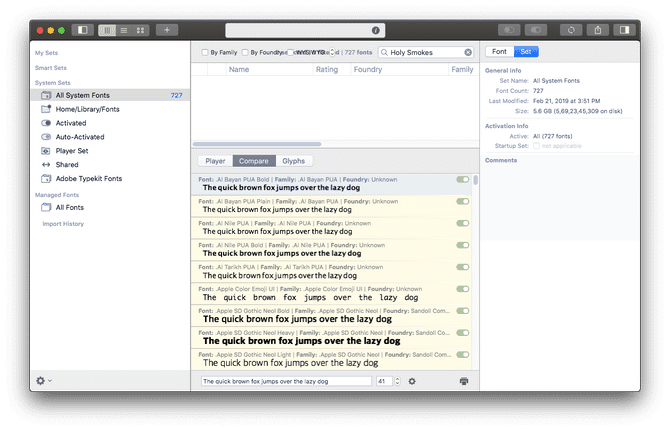Select the .Al Bayan PUA Bold preview row
670x431 pixels.
tap(332, 184)
